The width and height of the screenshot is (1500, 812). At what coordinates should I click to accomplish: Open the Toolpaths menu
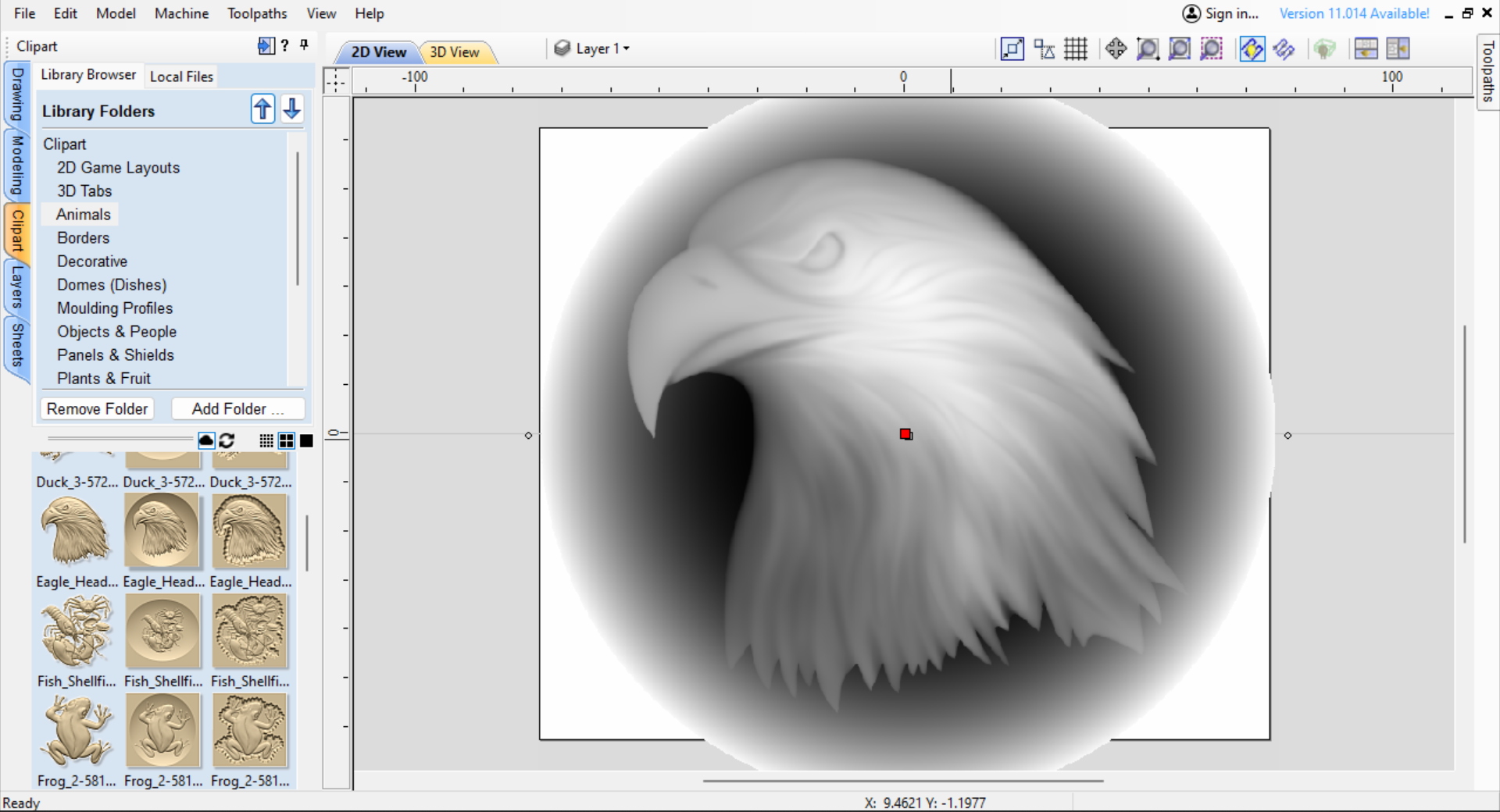(x=257, y=13)
